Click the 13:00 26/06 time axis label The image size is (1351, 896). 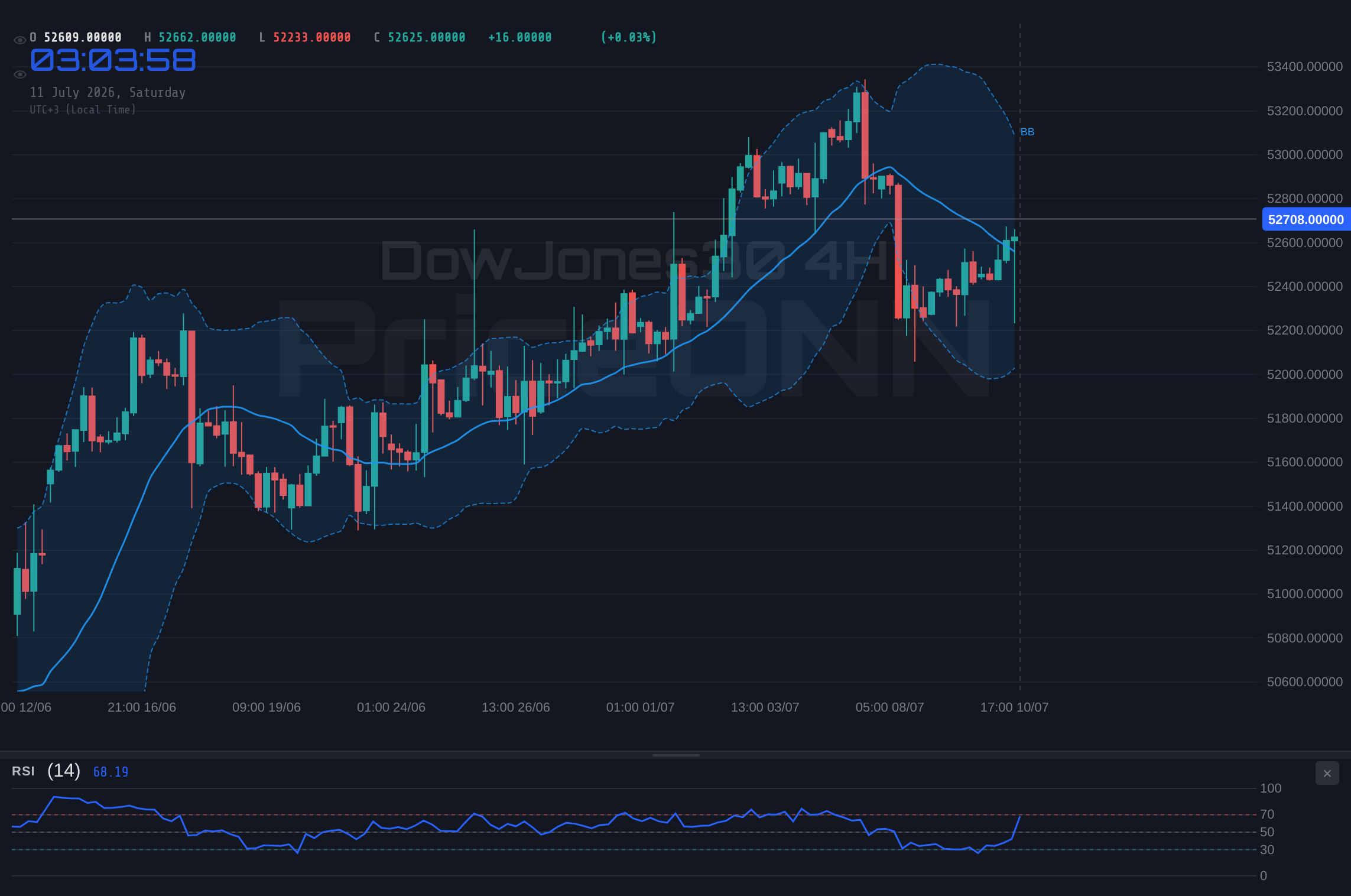tap(515, 707)
